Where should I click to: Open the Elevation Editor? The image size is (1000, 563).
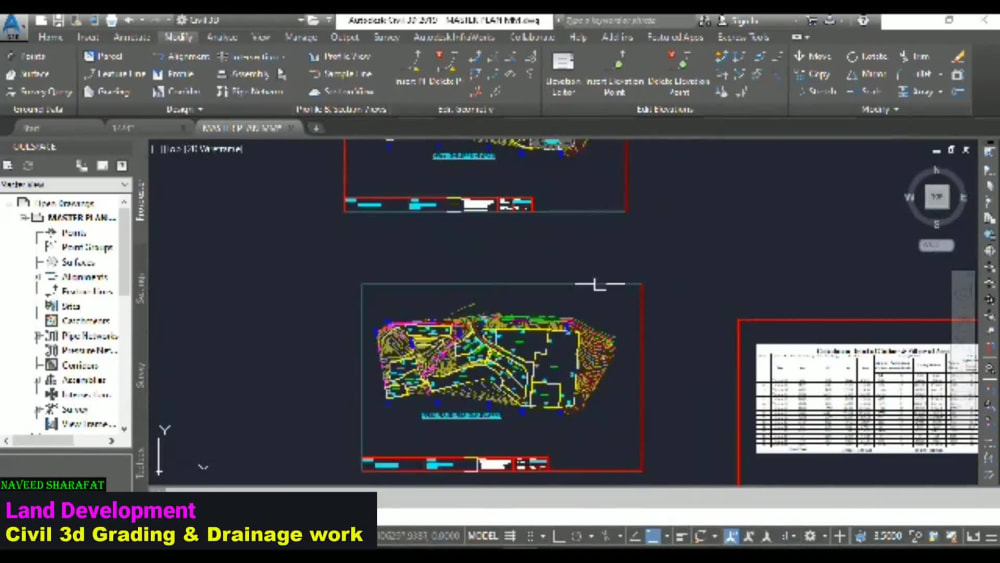(x=563, y=73)
